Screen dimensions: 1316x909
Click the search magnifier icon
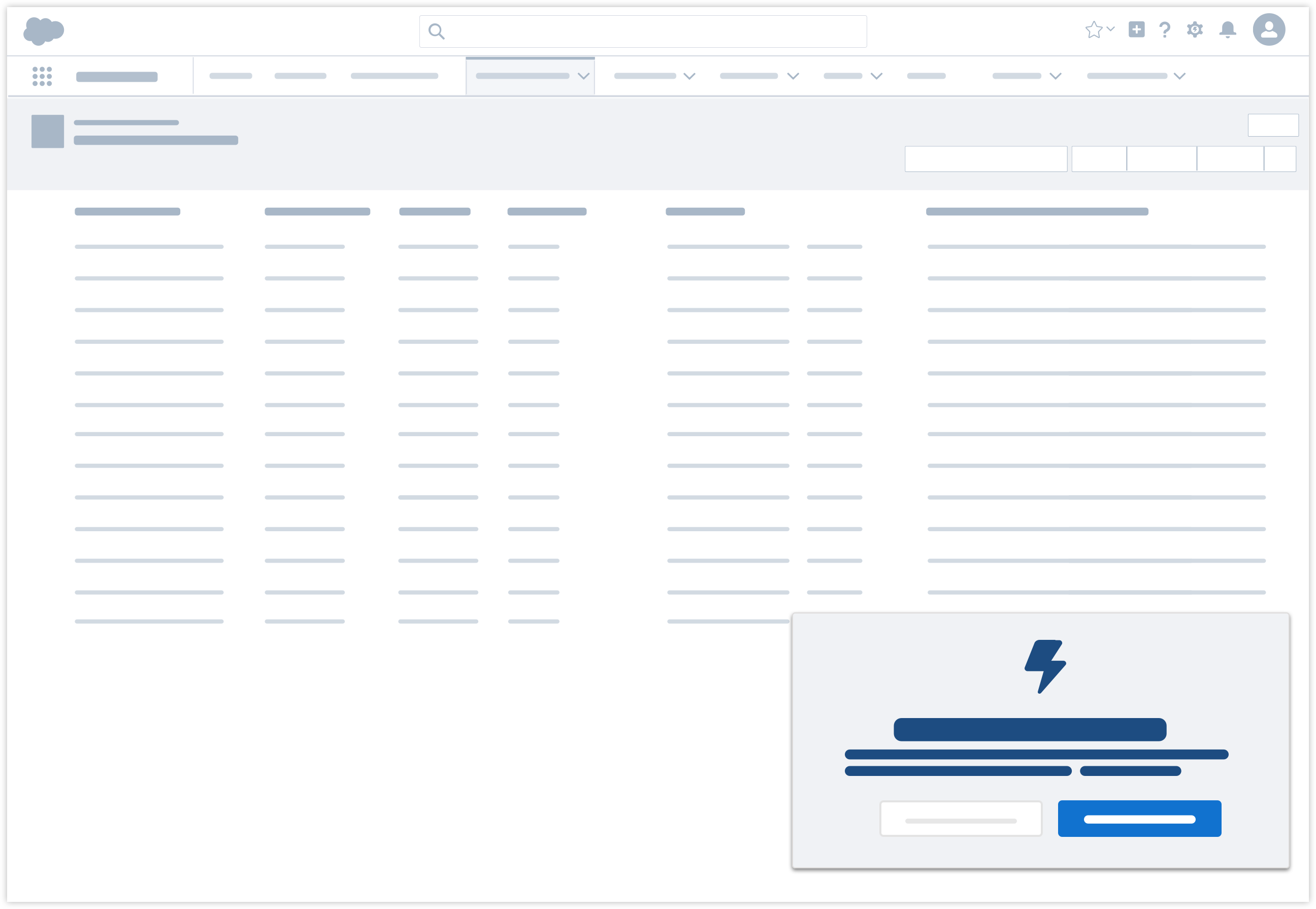tap(436, 31)
